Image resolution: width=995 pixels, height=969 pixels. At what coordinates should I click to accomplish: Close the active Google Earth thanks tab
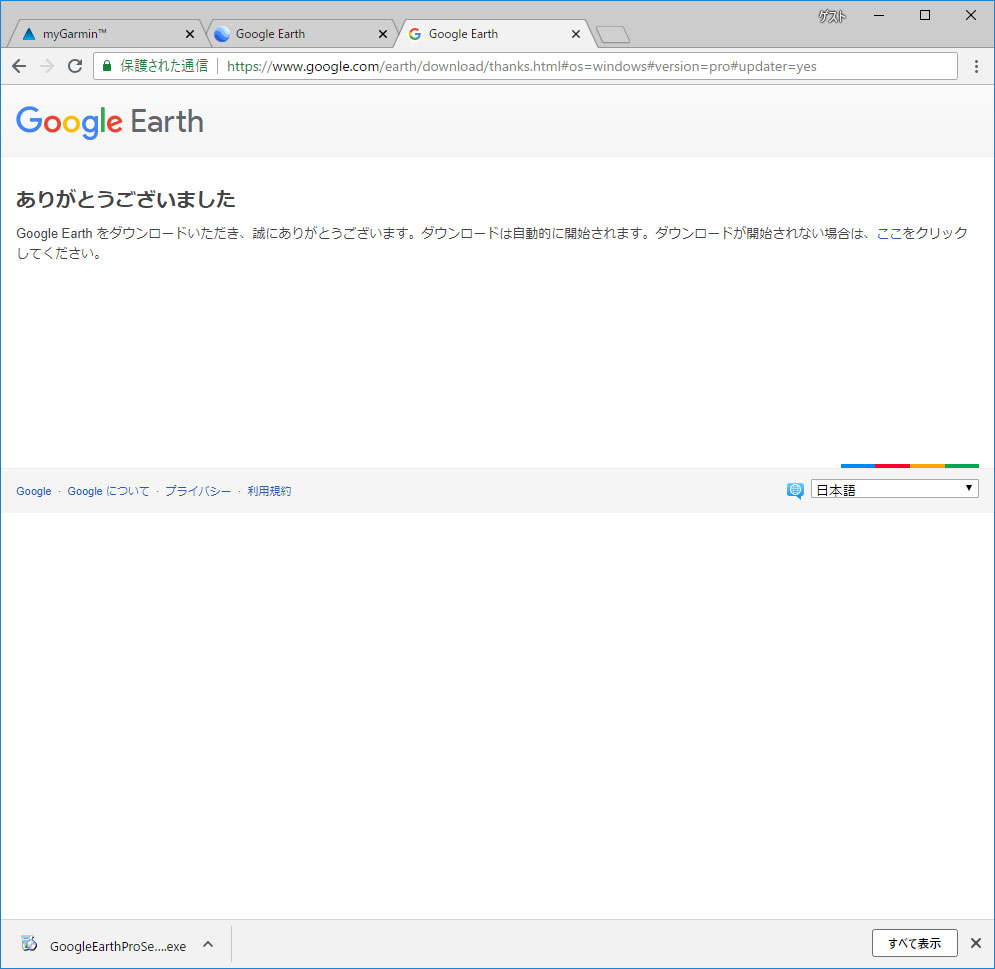pos(576,34)
